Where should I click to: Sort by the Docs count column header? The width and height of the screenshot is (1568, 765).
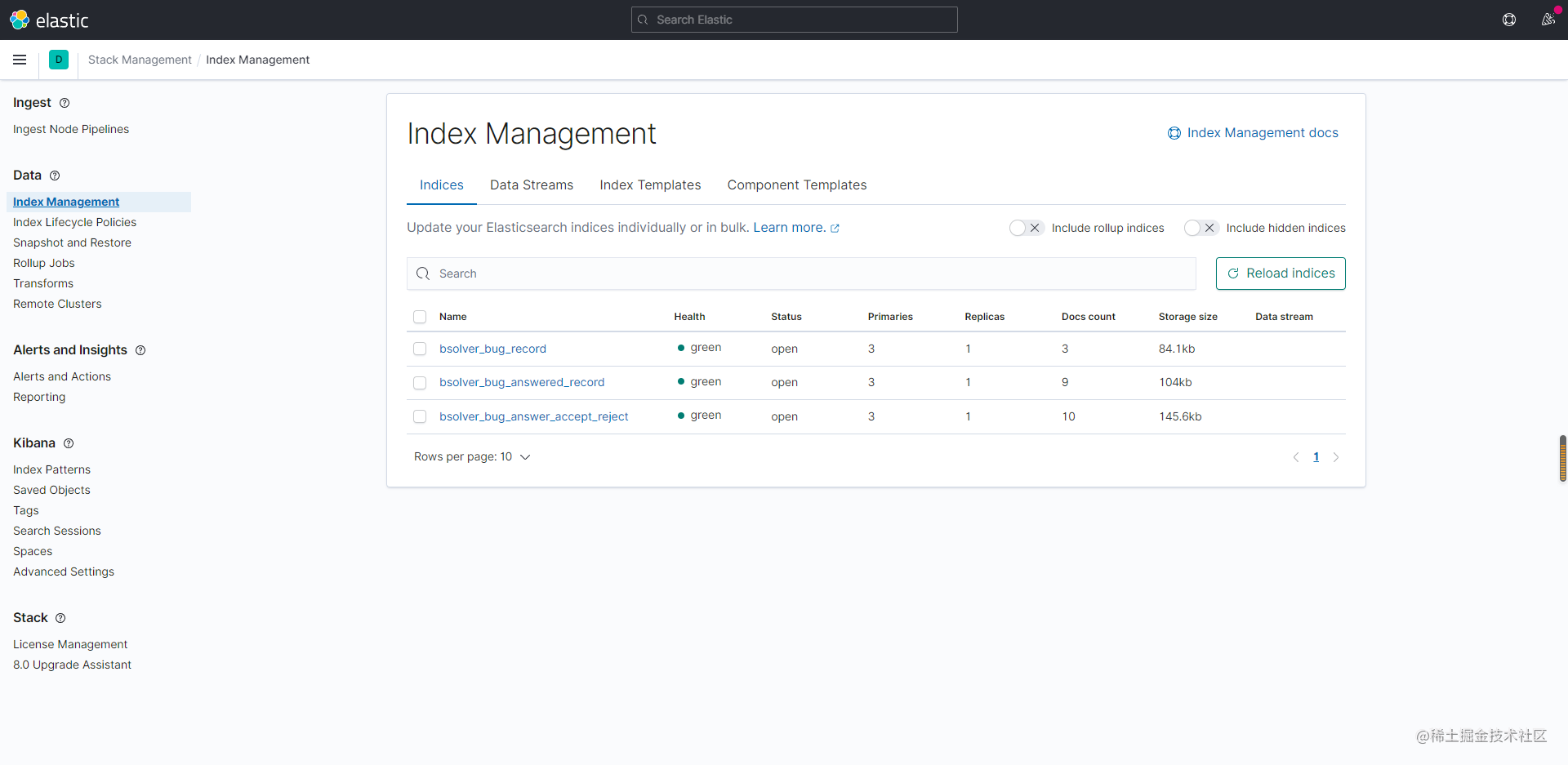click(x=1088, y=317)
